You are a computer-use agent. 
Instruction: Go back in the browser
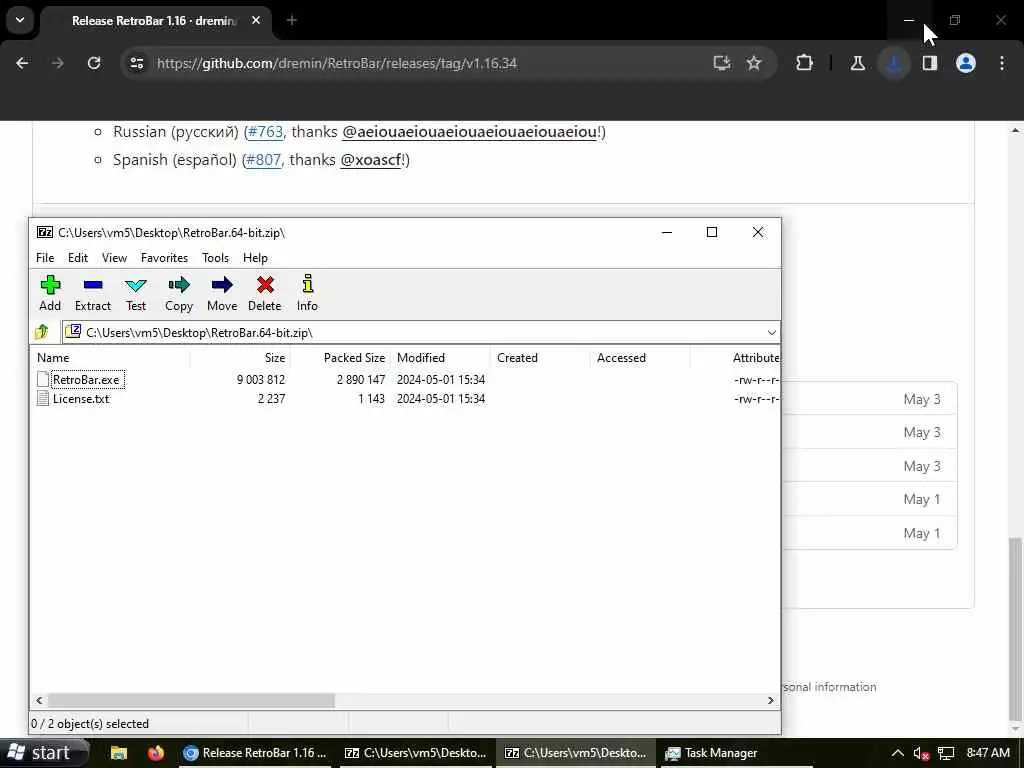(x=22, y=63)
